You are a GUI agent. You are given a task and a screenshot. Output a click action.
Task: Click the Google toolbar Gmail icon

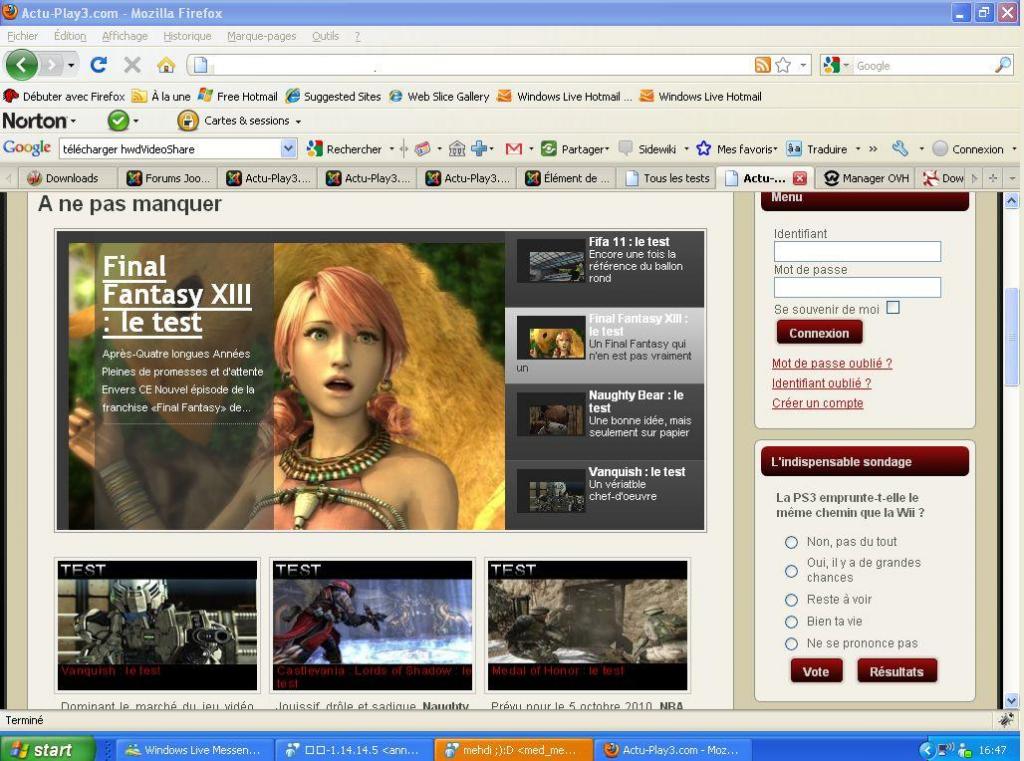point(514,149)
